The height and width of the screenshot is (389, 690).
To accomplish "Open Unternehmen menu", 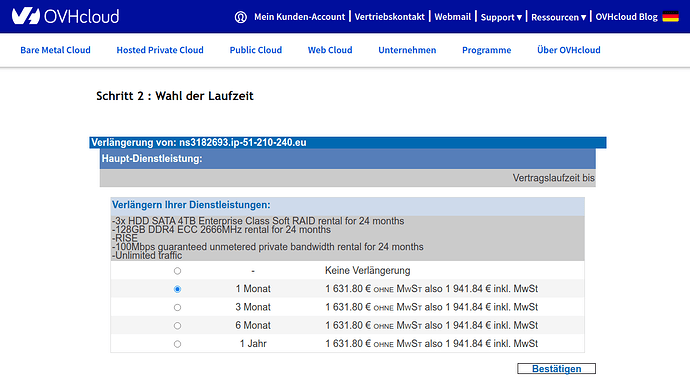I will pos(407,50).
